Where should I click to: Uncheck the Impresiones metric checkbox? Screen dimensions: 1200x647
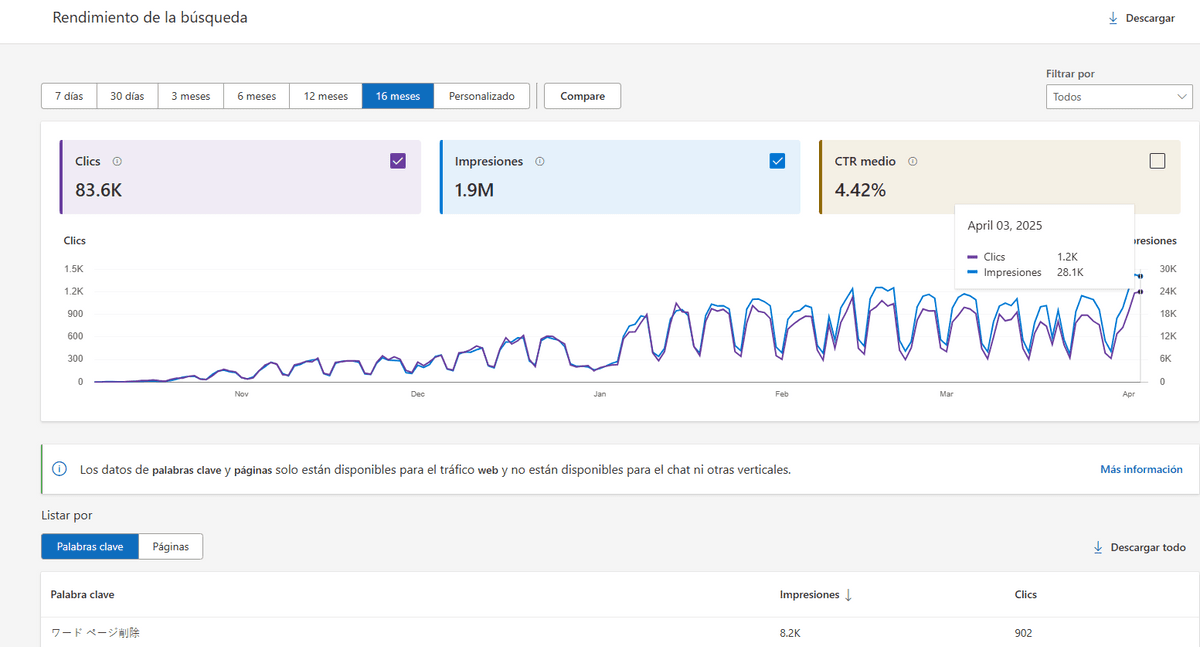(778, 161)
